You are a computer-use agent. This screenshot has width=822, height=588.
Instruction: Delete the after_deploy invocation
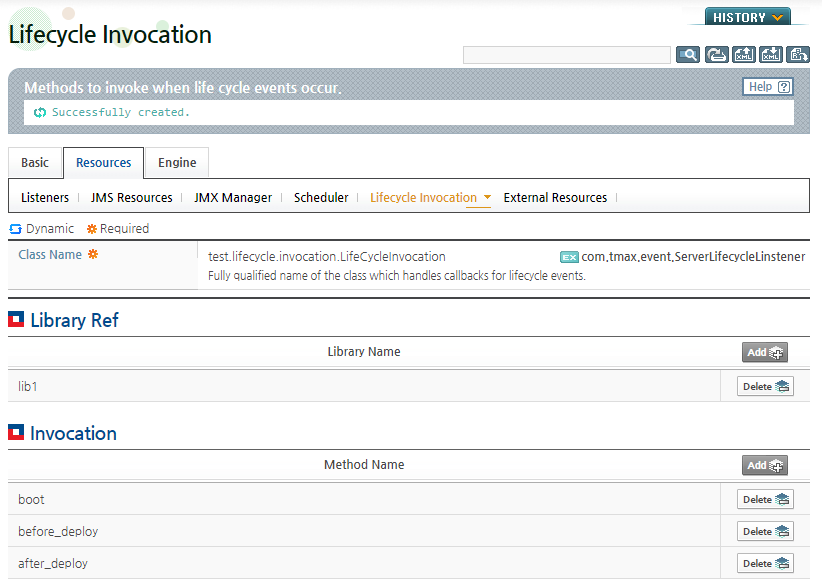coord(765,563)
